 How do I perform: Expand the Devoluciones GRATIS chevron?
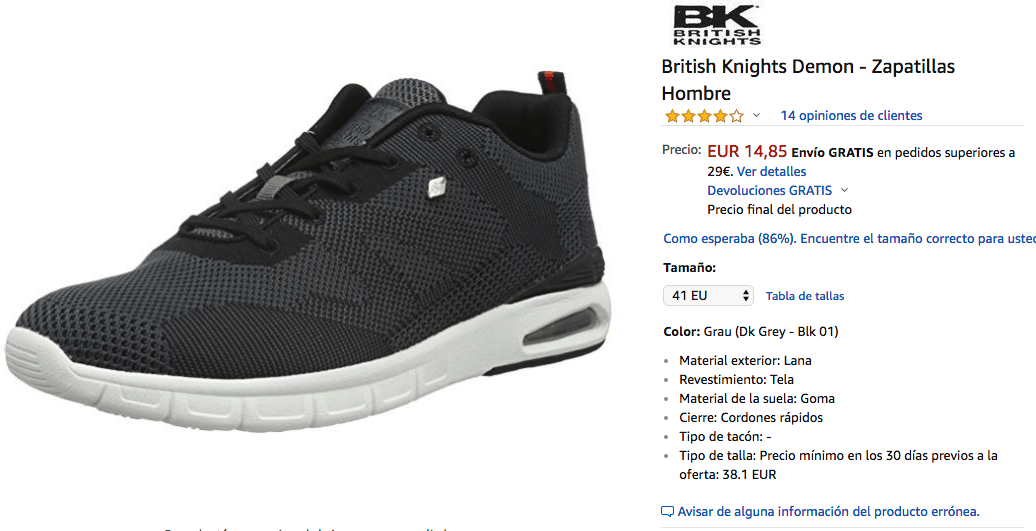point(844,190)
